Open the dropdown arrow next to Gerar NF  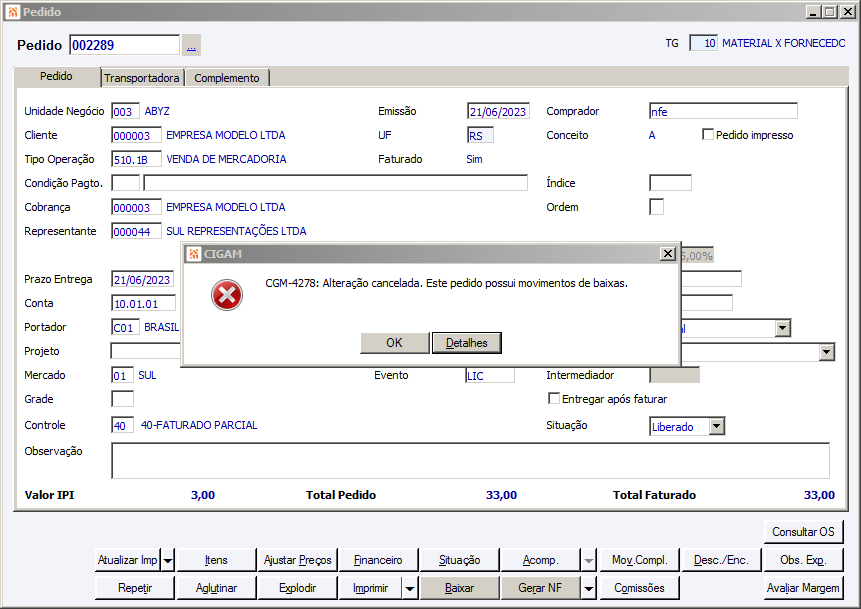pyautogui.click(x=589, y=588)
